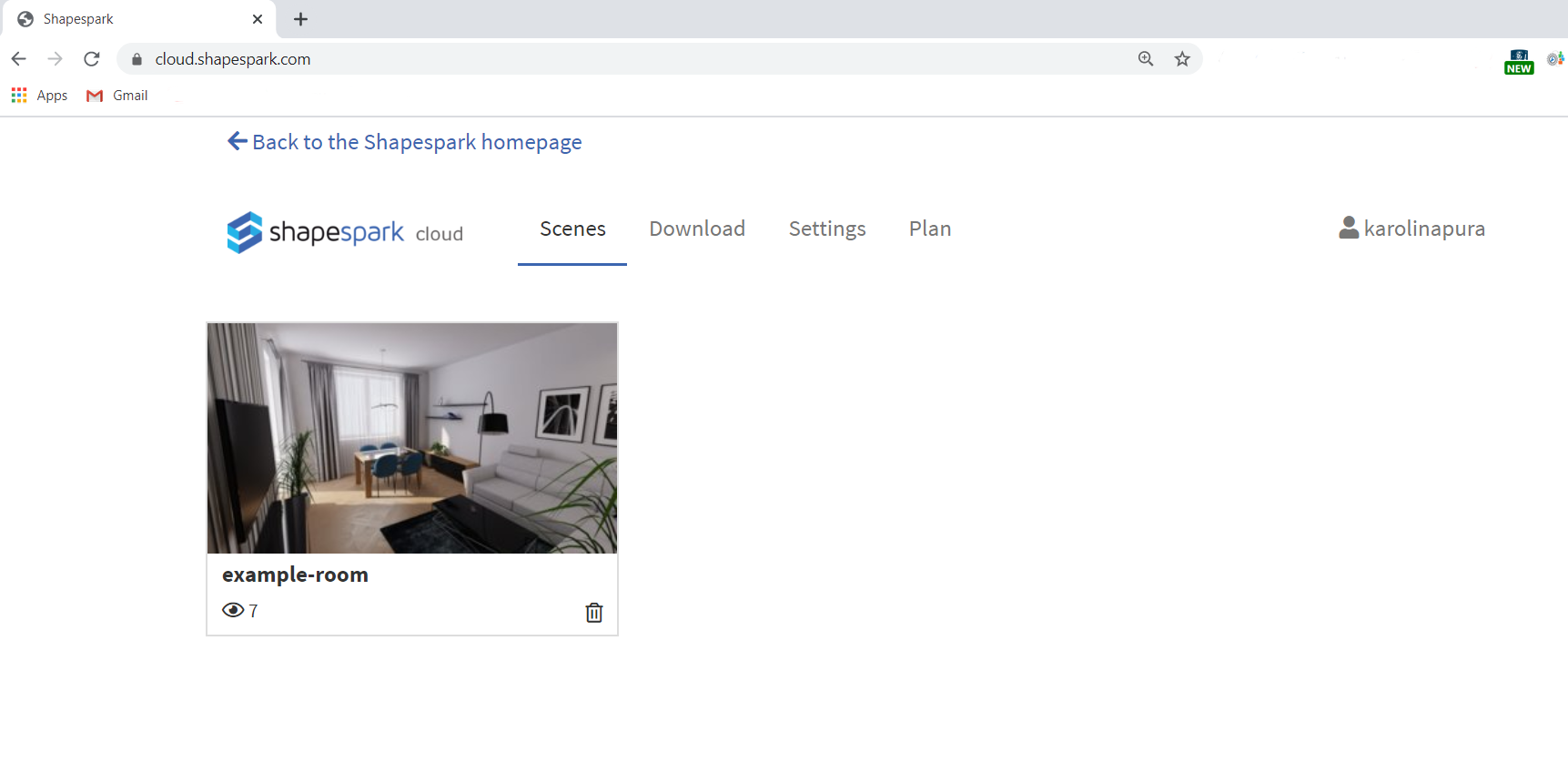Click the green NEW extension icon

[1518, 62]
